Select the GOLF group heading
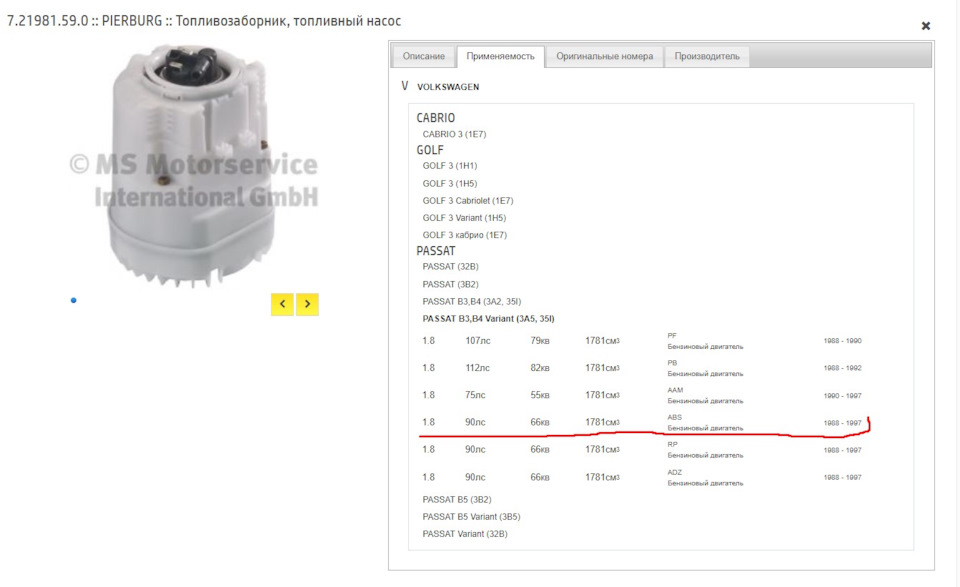The width and height of the screenshot is (960, 587). (x=430, y=150)
